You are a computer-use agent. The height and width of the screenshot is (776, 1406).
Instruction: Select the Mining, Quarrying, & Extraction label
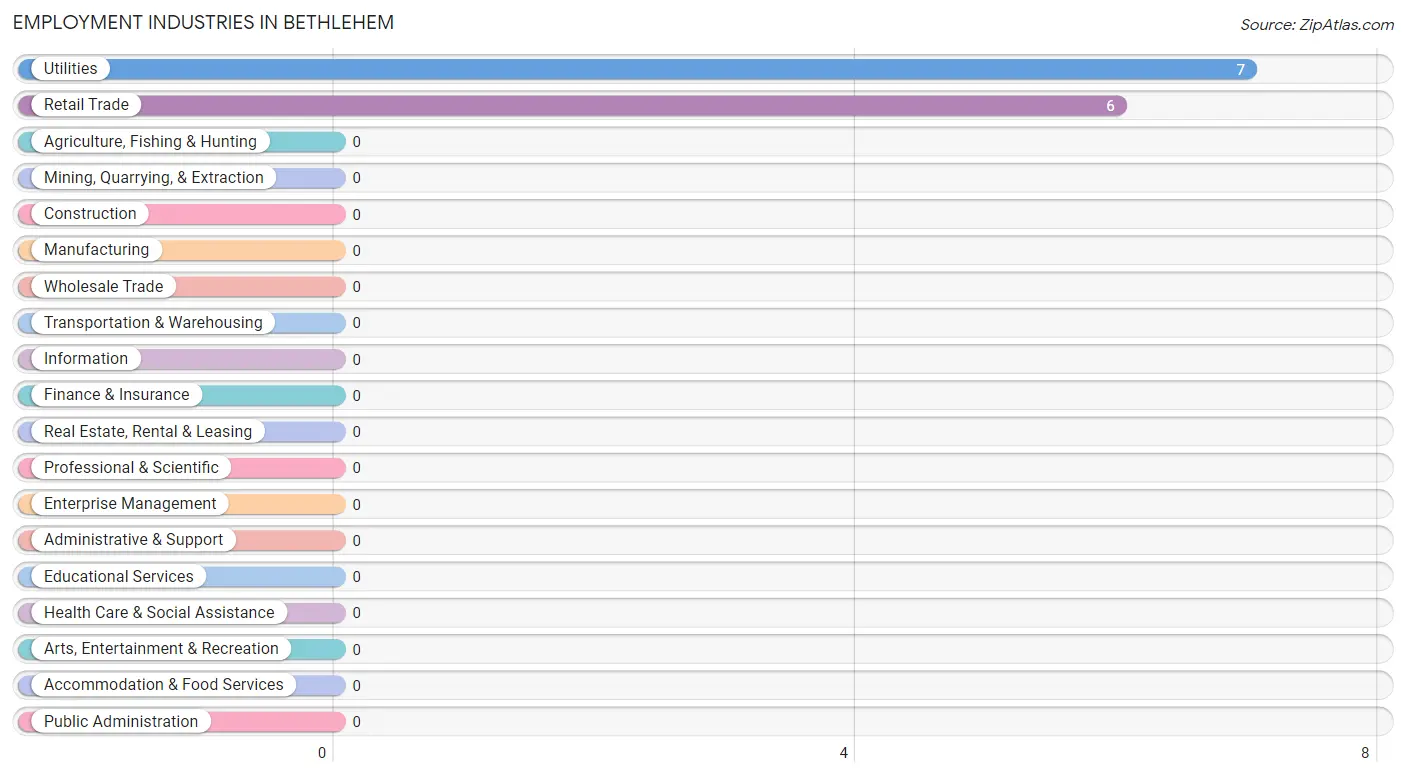pyautogui.click(x=154, y=178)
